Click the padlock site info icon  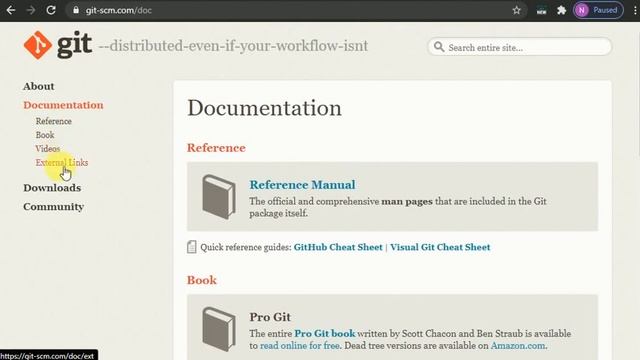(x=76, y=10)
